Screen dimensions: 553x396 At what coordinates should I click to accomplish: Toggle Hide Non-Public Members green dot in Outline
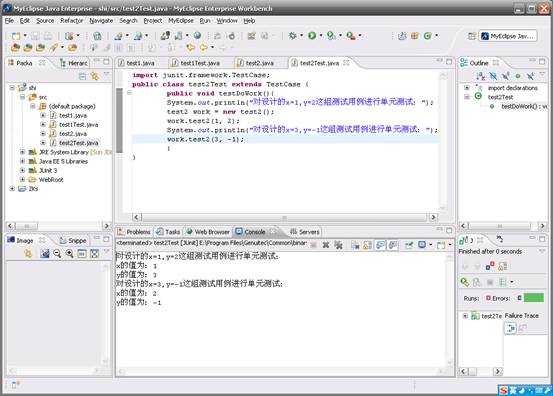tap(518, 76)
